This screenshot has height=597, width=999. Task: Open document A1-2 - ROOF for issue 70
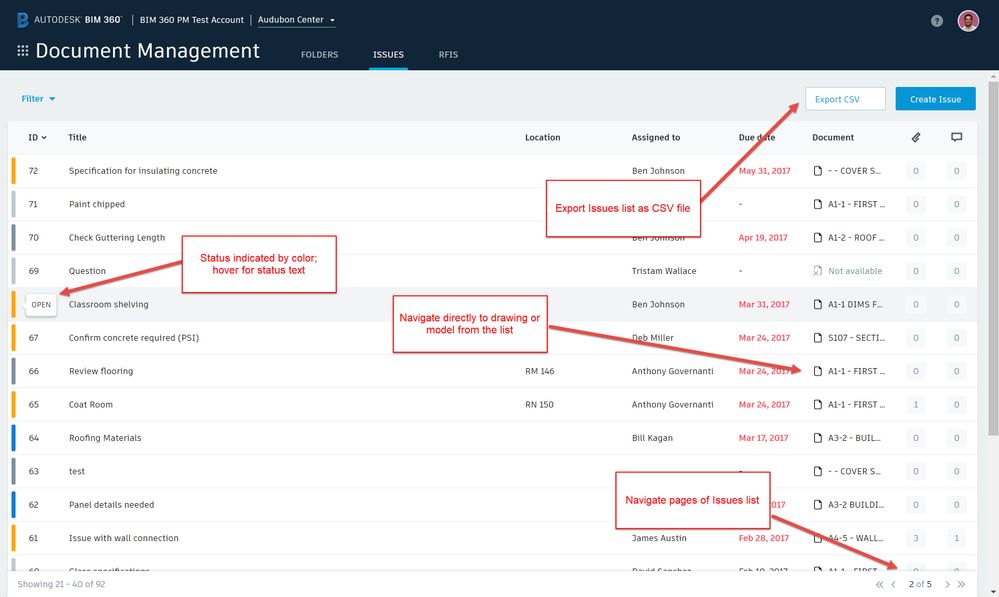(856, 238)
